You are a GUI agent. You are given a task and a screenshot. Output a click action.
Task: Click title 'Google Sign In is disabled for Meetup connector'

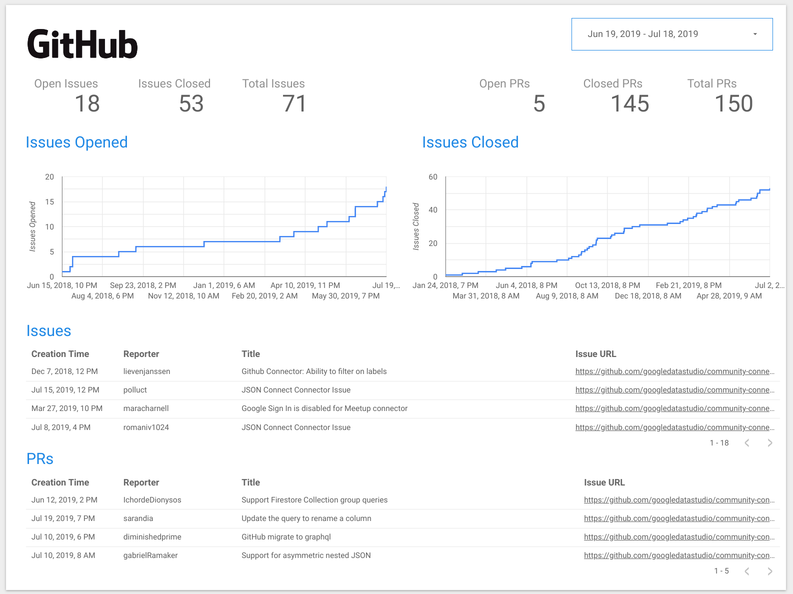pos(325,408)
